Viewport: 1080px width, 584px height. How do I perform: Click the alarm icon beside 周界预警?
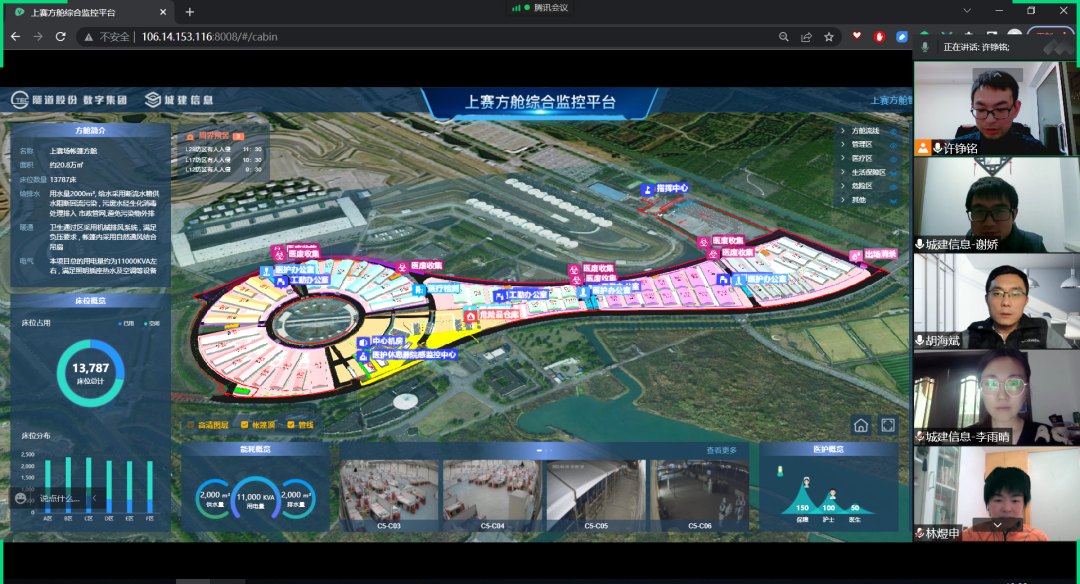point(190,136)
